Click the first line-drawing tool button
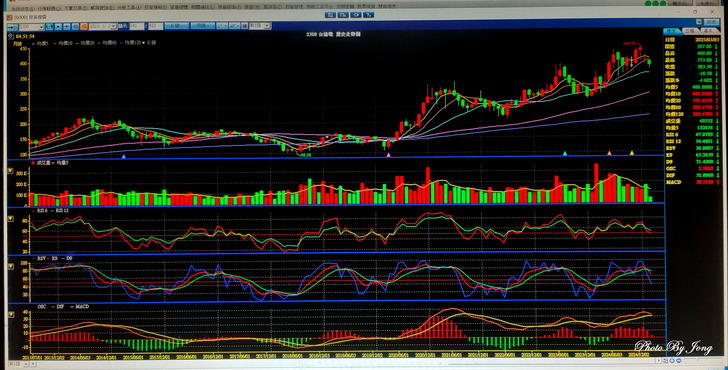Screen dimensions: 728x370 (222, 26)
